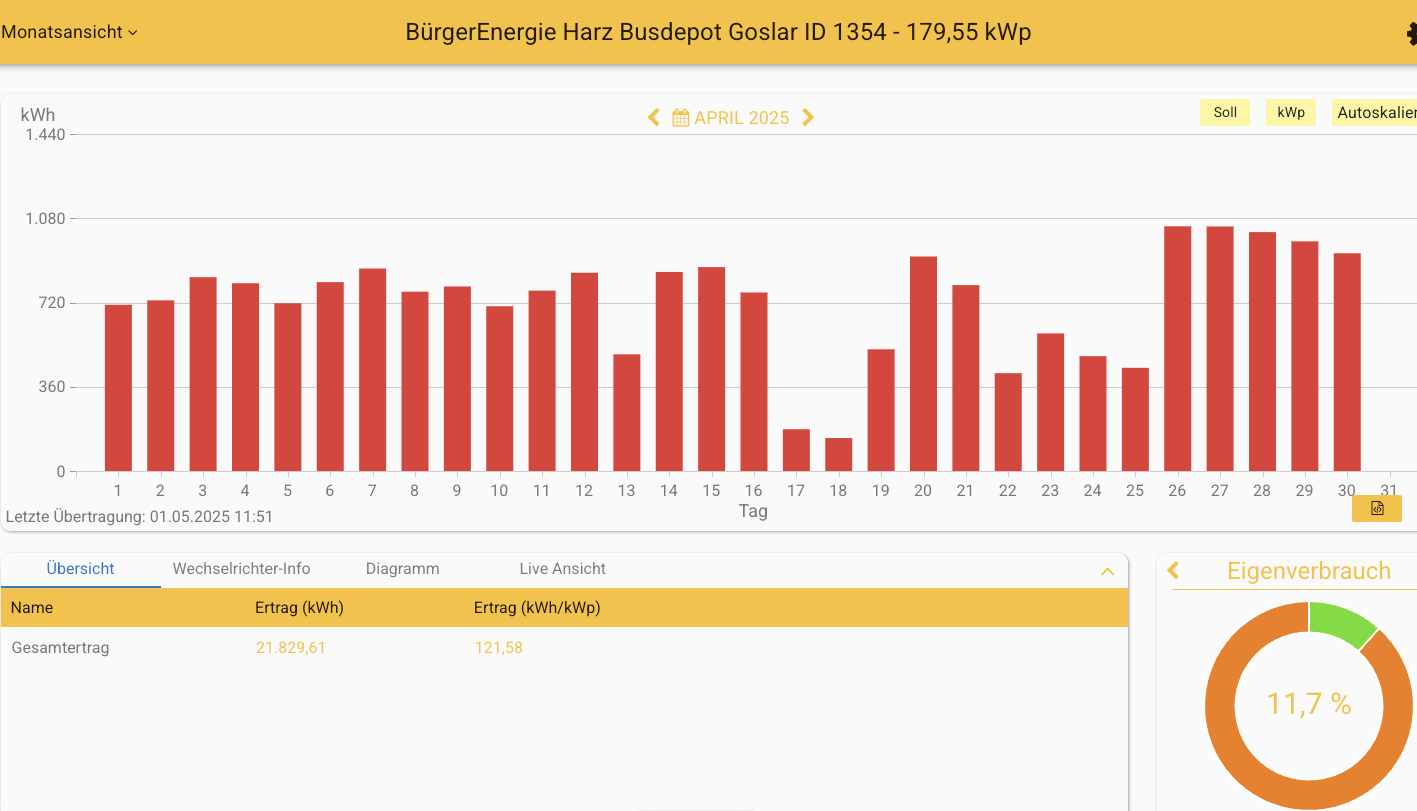Click left arrow beside Eigenverbrauch heading
This screenshot has height=811, width=1417.
tap(1174, 571)
